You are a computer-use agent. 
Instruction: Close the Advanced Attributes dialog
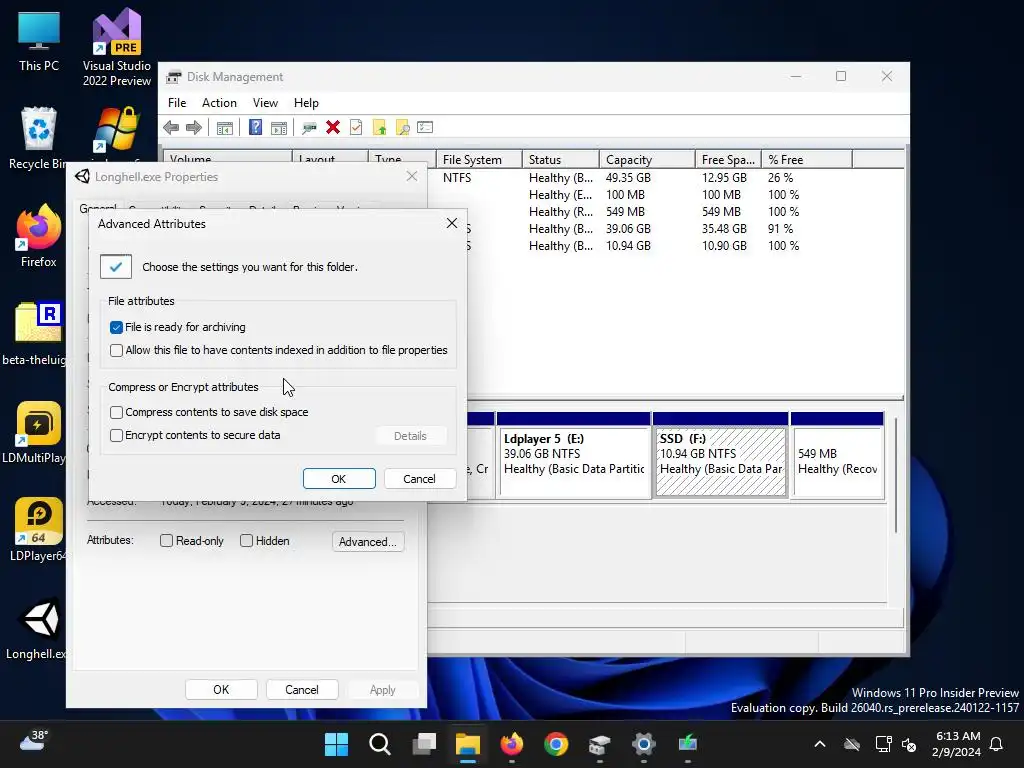[452, 223]
